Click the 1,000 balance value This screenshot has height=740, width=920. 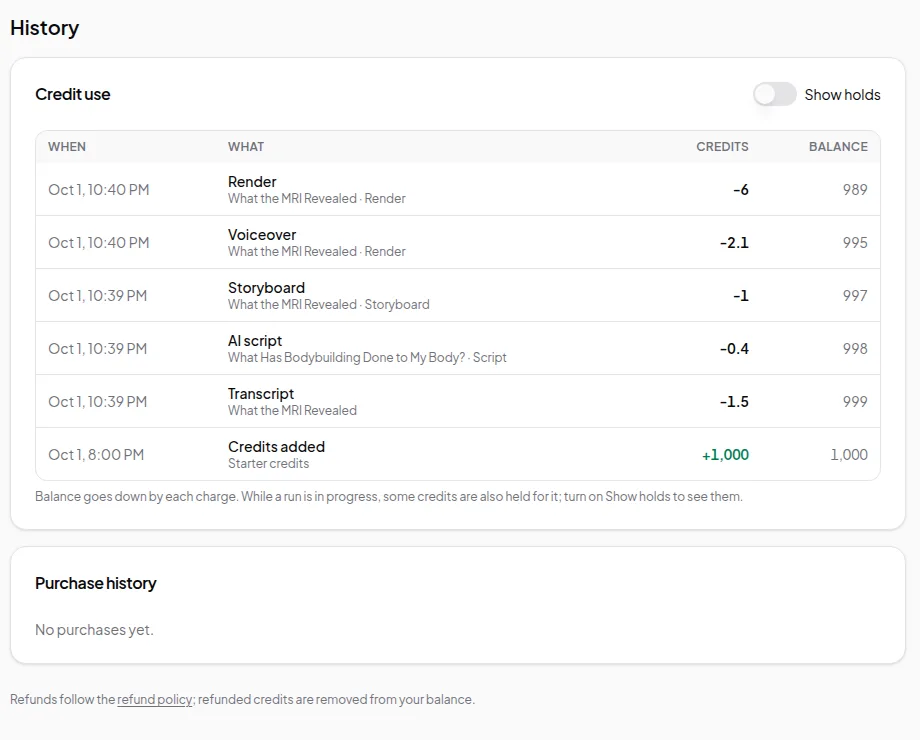pyautogui.click(x=848, y=455)
